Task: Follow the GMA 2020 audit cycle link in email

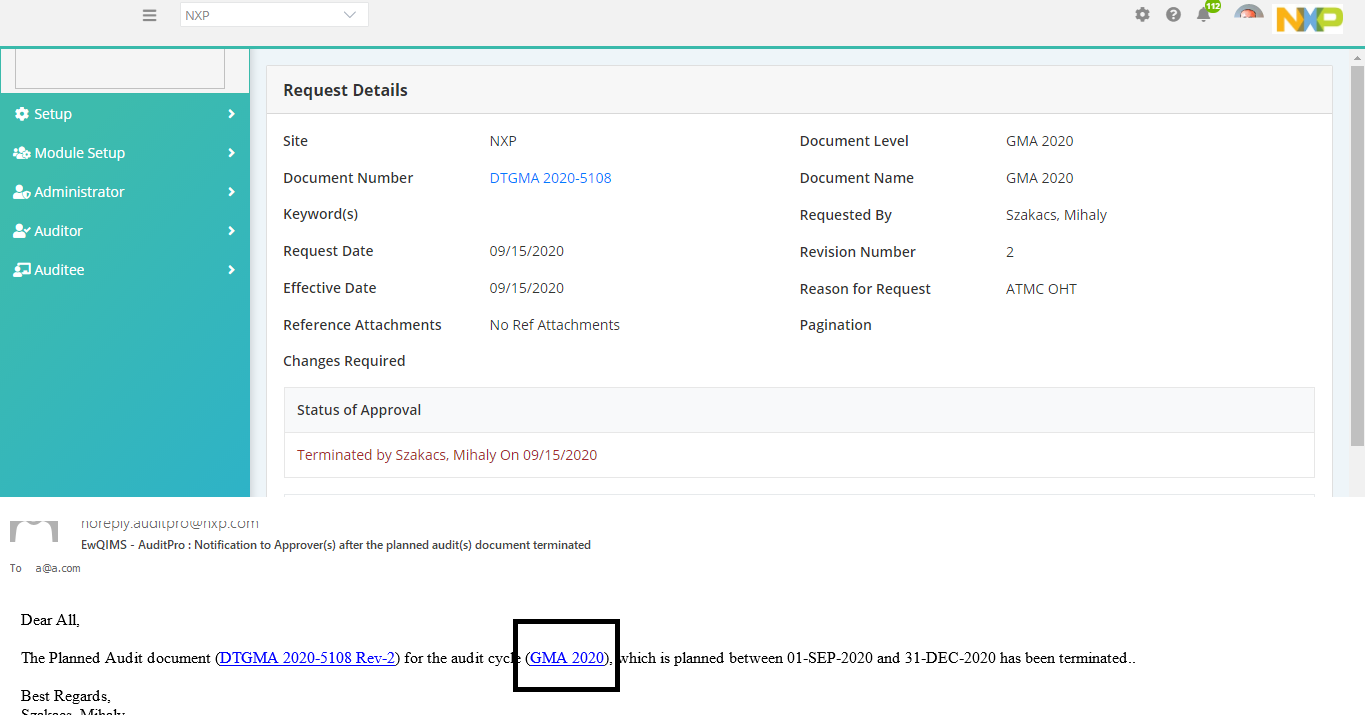Action: click(x=567, y=658)
